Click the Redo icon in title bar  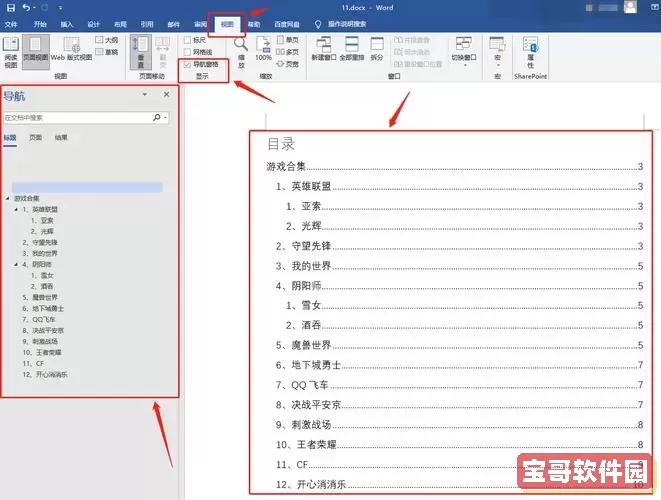coord(45,8)
